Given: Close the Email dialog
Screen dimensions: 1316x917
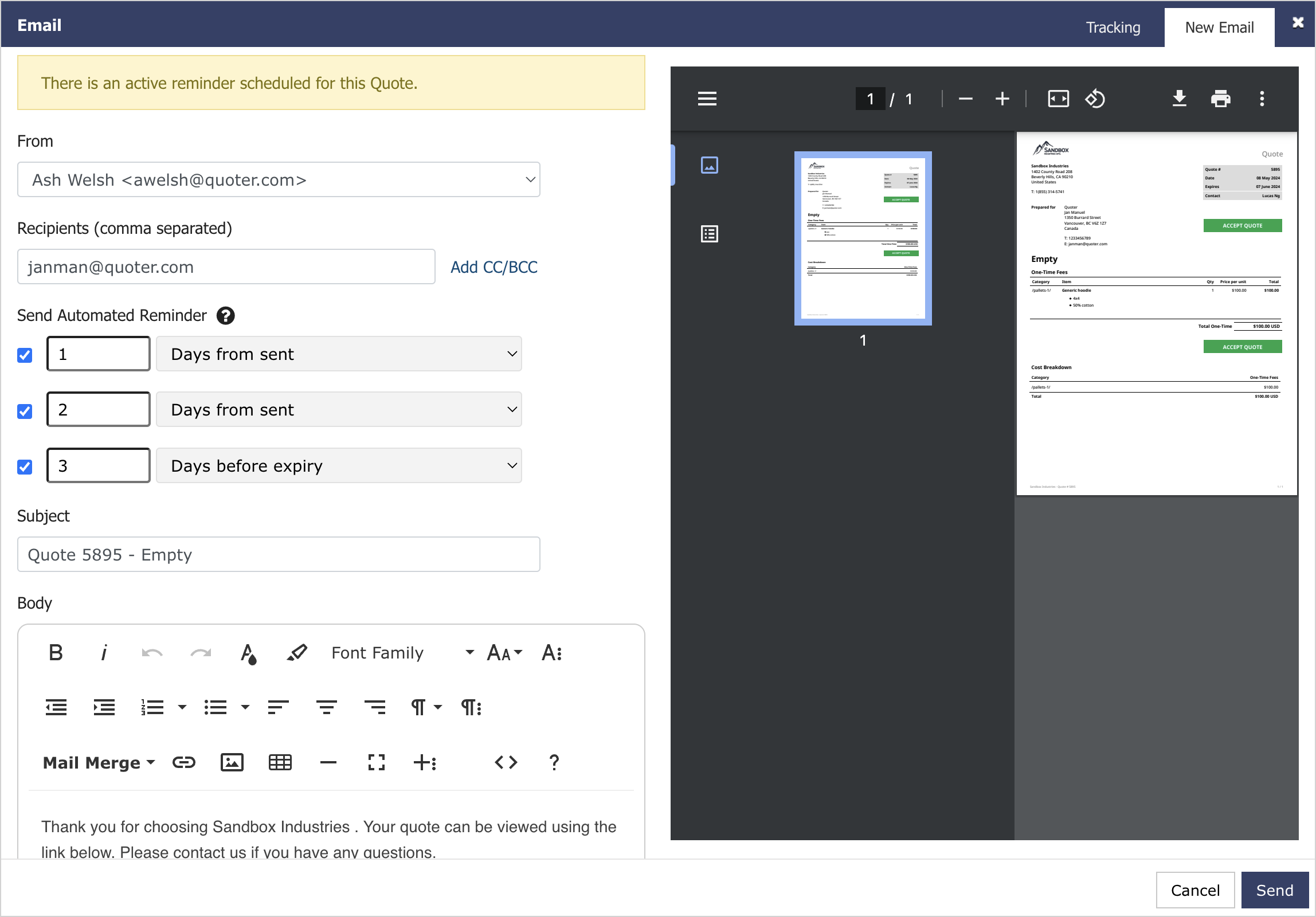Looking at the screenshot, I should (1298, 22).
